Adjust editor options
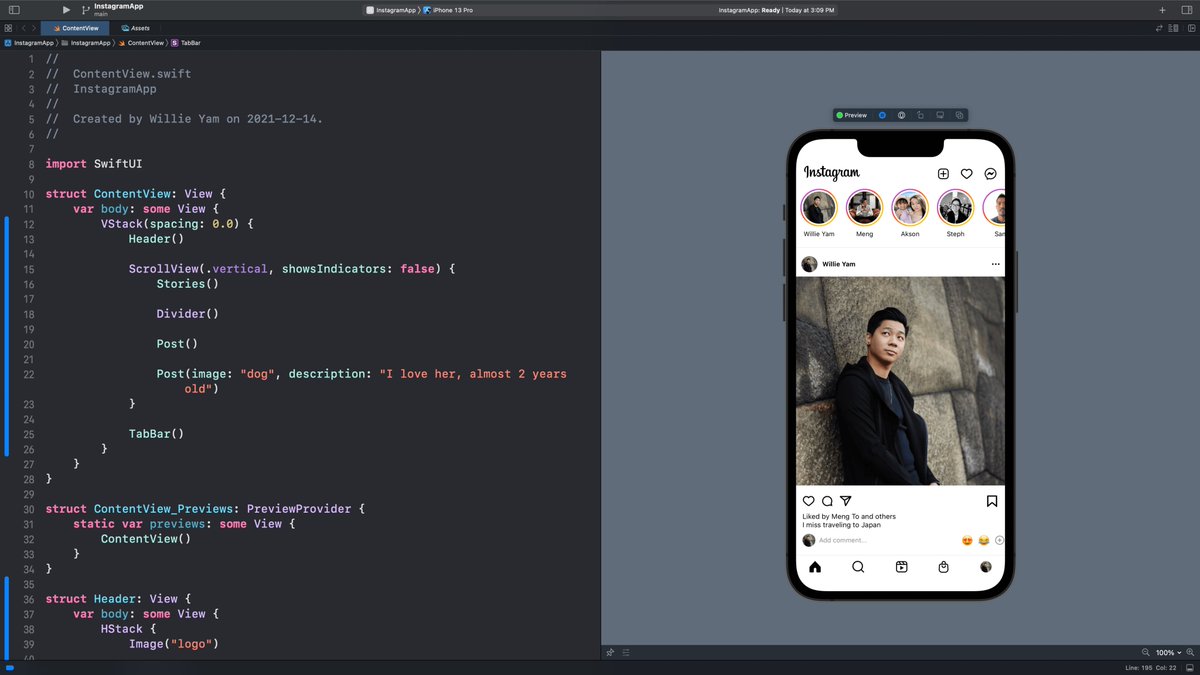1200x675 pixels. 1175,28
